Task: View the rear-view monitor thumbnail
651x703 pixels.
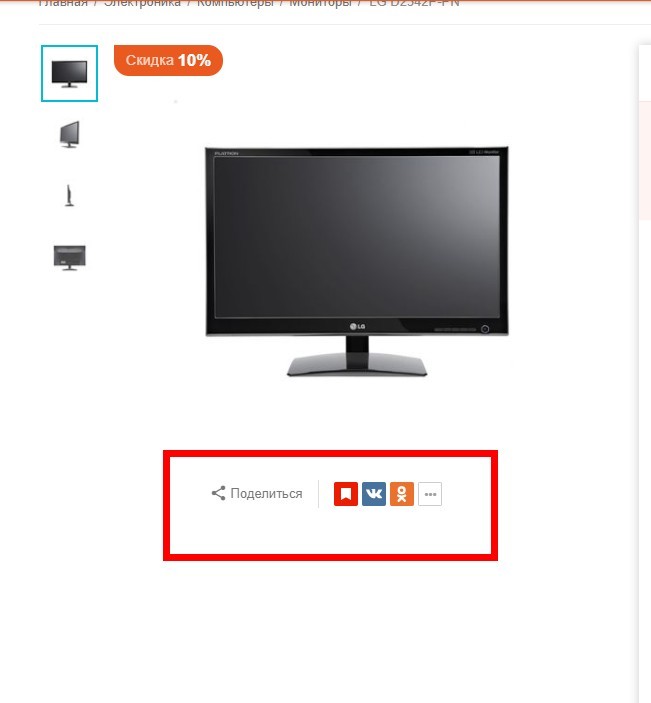Action: click(x=69, y=257)
